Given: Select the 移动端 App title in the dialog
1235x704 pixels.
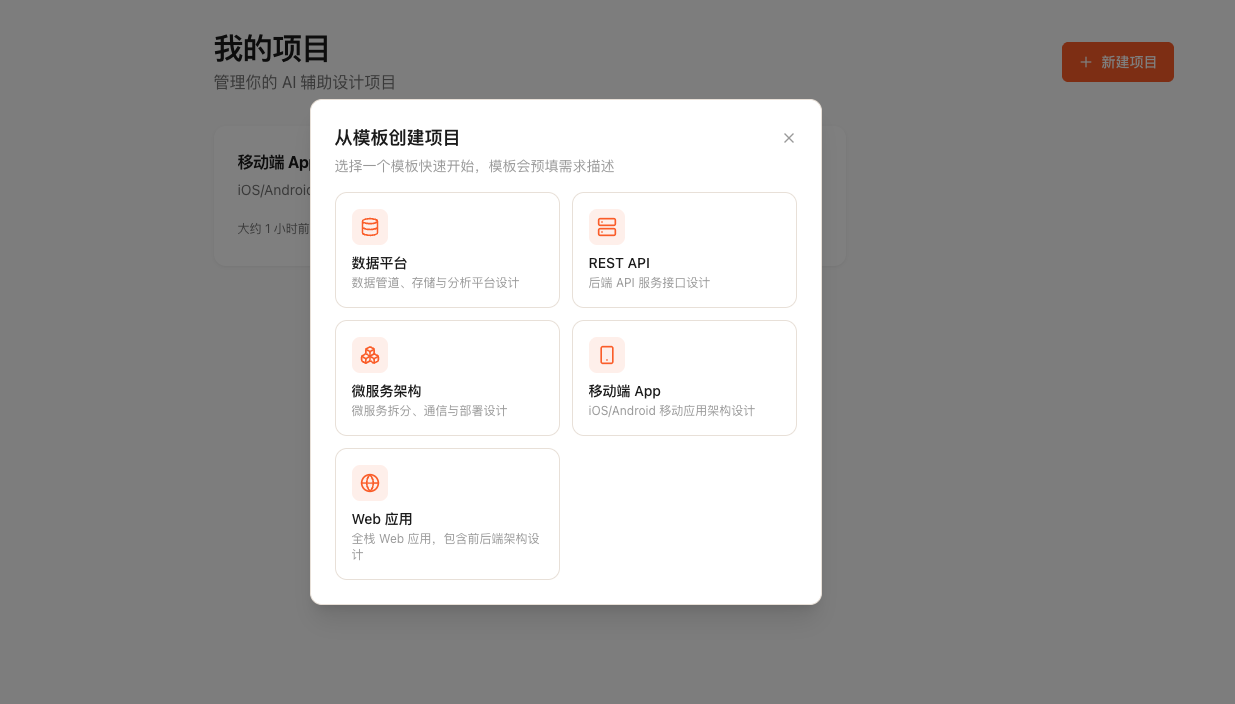Looking at the screenshot, I should click(x=624, y=391).
